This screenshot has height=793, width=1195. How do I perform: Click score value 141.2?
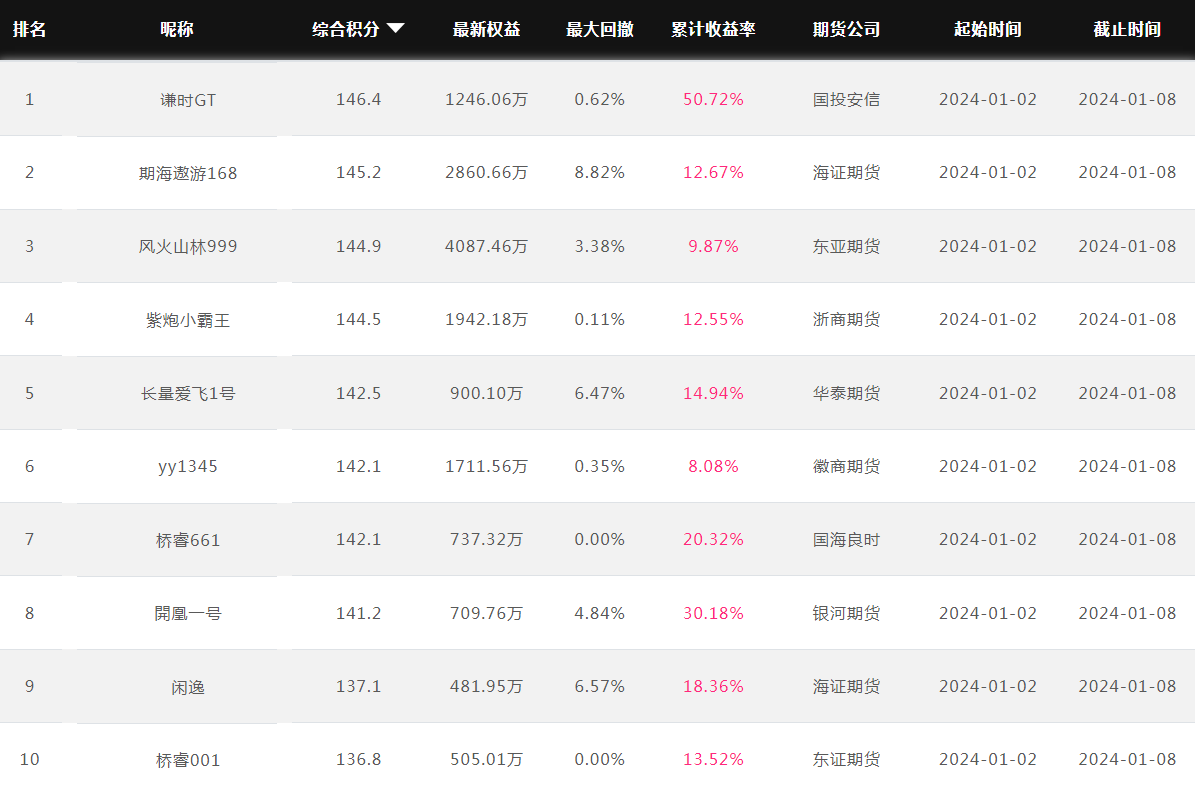358,613
